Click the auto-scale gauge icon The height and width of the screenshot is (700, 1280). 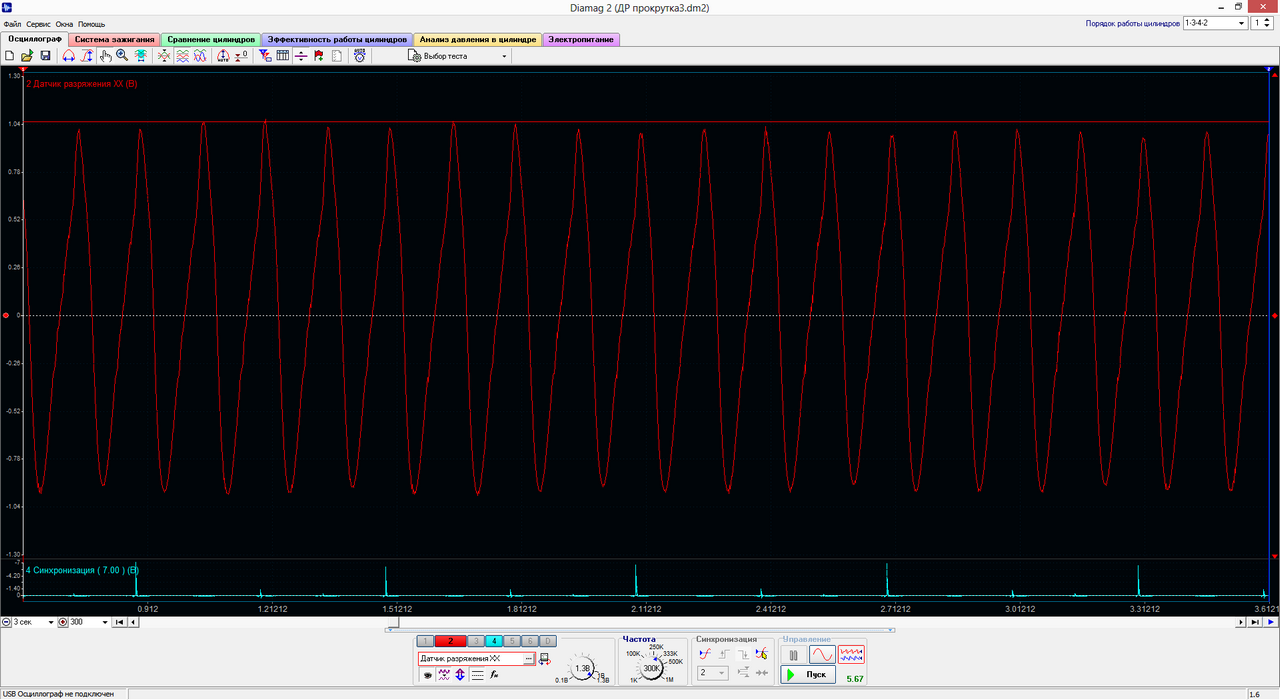click(x=224, y=56)
